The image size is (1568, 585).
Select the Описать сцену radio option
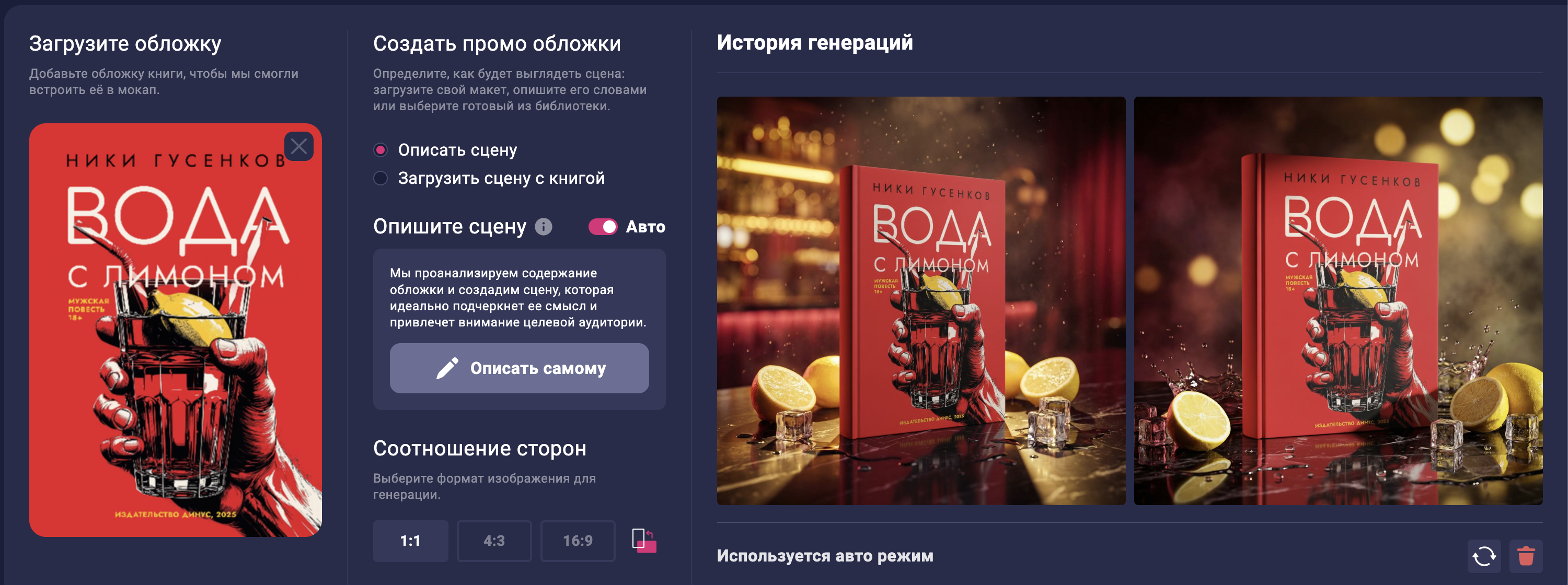[381, 150]
